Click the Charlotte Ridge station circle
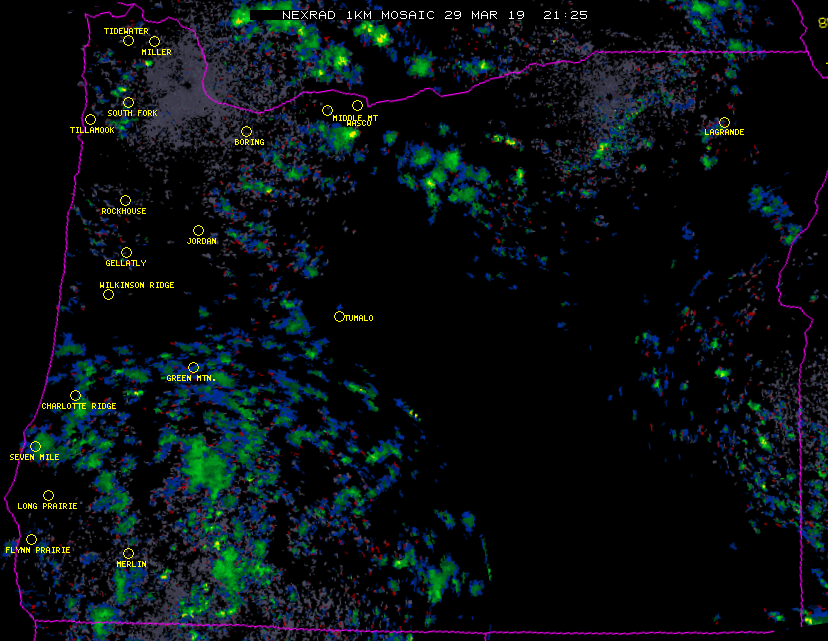 click(76, 396)
